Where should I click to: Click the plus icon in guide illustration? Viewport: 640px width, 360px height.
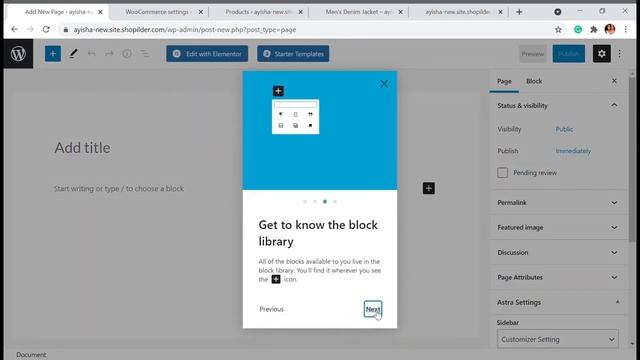click(278, 91)
